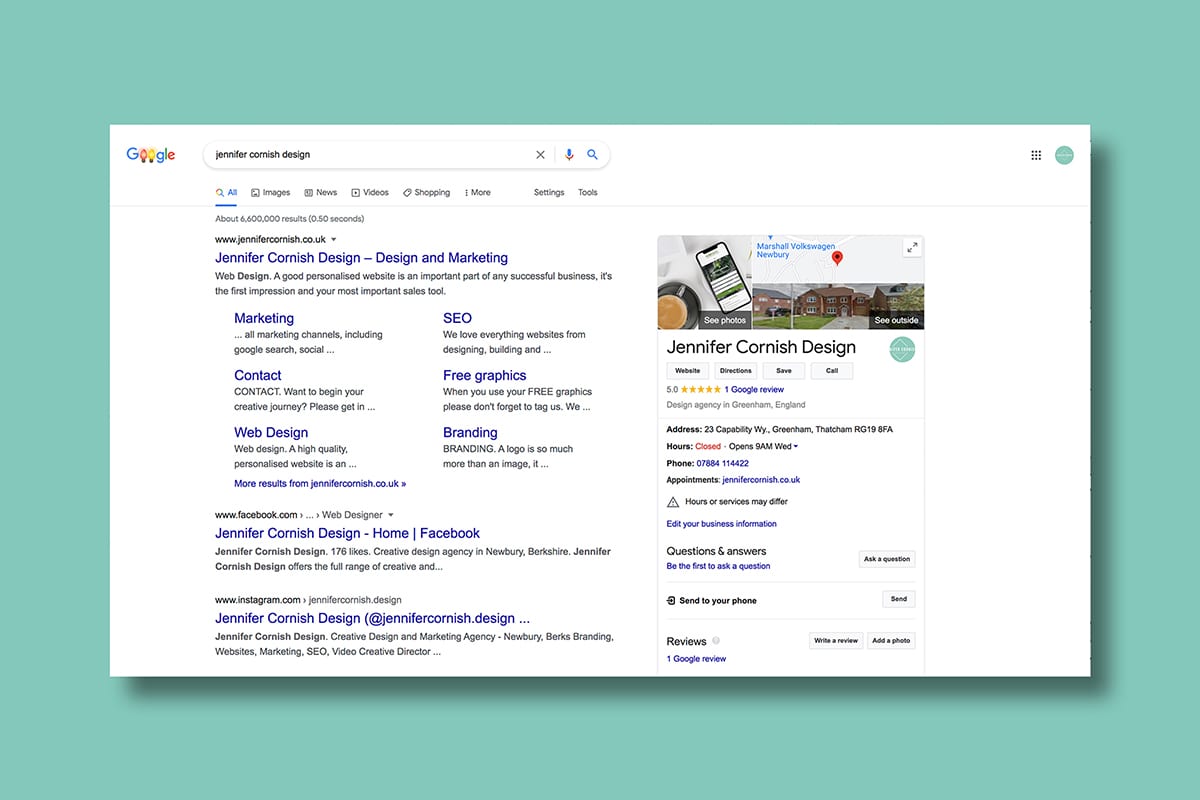The image size is (1200, 800).
Task: Click the phone number 07884 114422
Action: click(722, 464)
